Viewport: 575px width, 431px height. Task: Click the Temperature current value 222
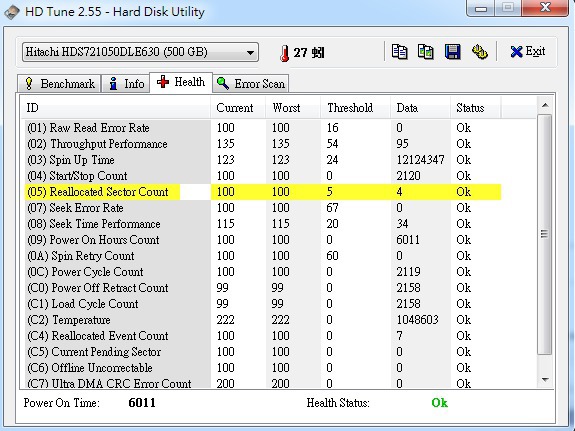[225, 320]
